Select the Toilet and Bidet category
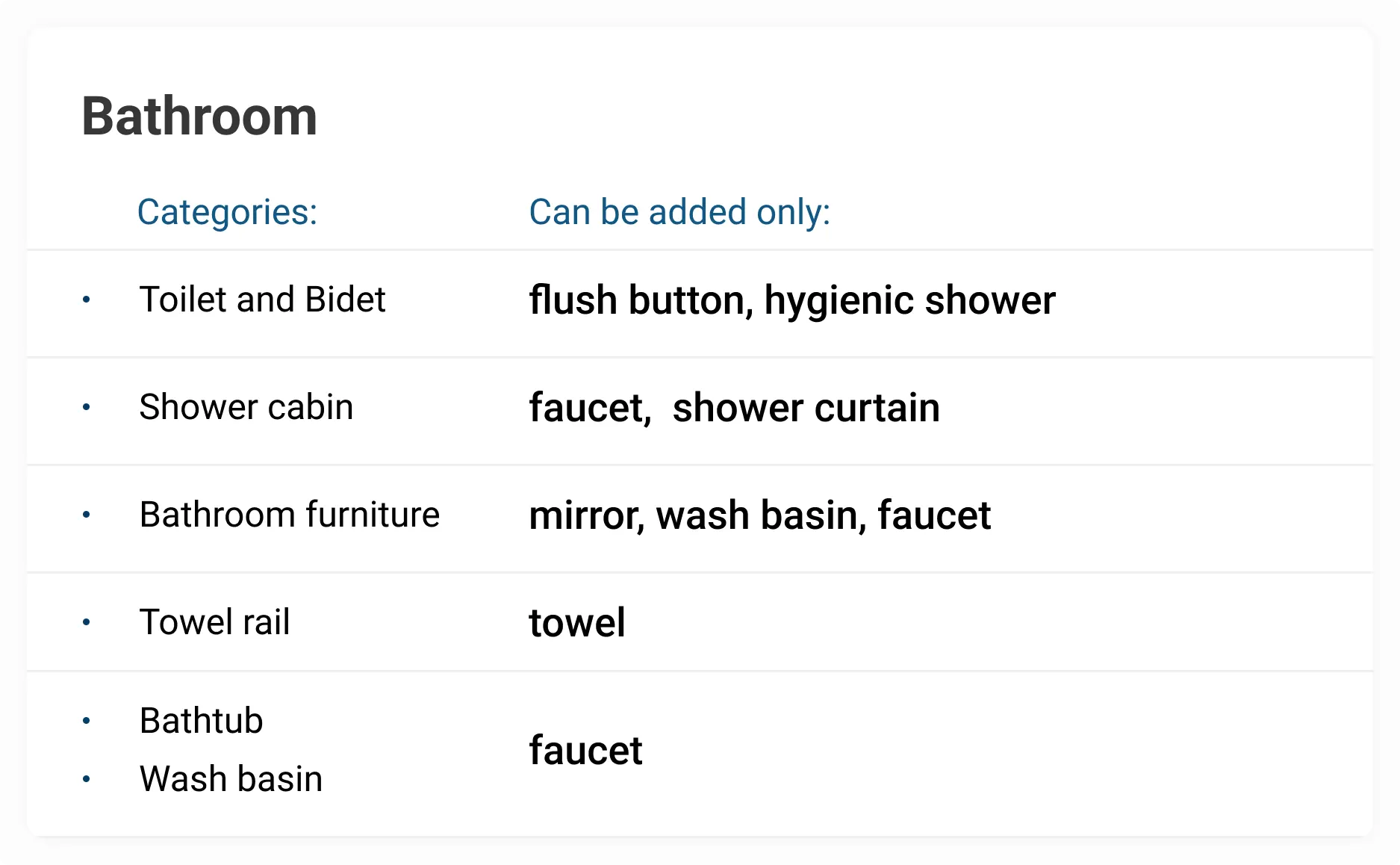 pos(262,300)
